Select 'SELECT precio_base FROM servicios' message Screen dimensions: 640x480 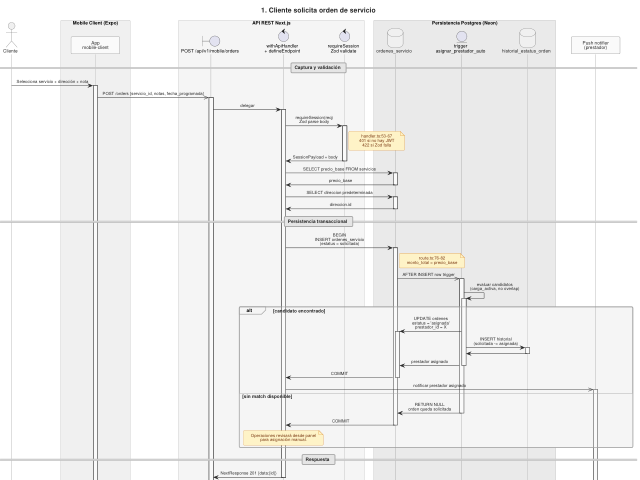[339, 169]
